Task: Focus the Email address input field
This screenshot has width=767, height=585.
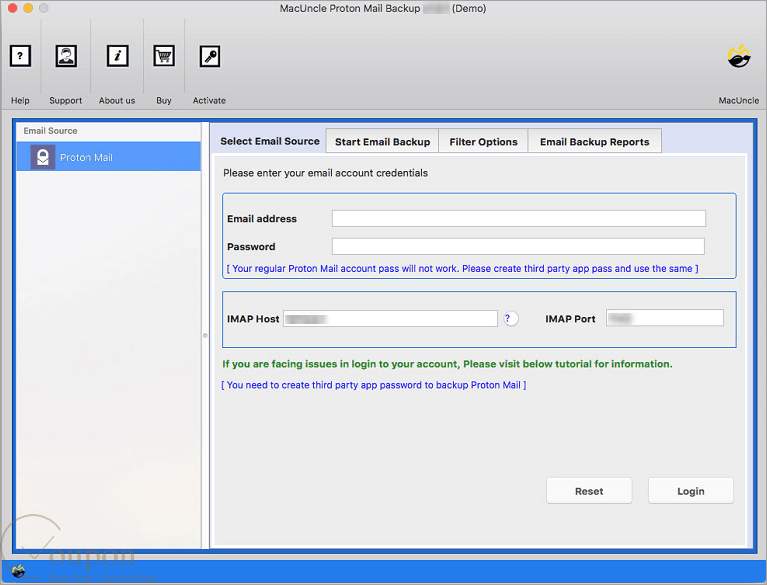Action: pyautogui.click(x=519, y=218)
